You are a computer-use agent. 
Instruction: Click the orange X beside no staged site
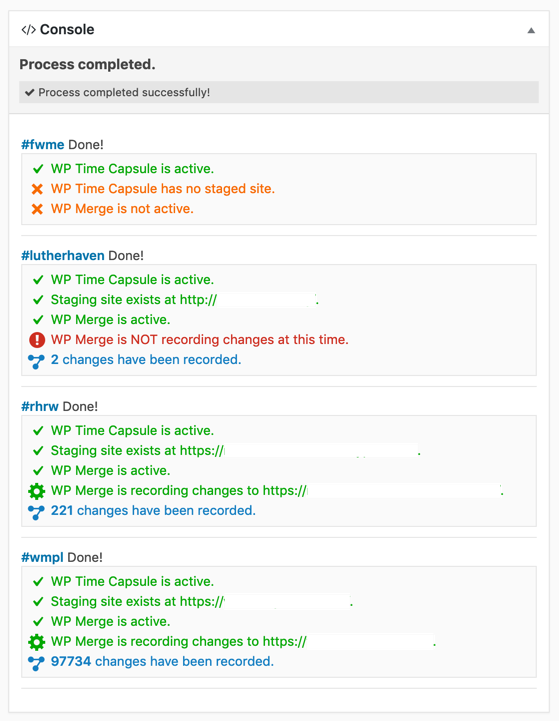coord(37,189)
